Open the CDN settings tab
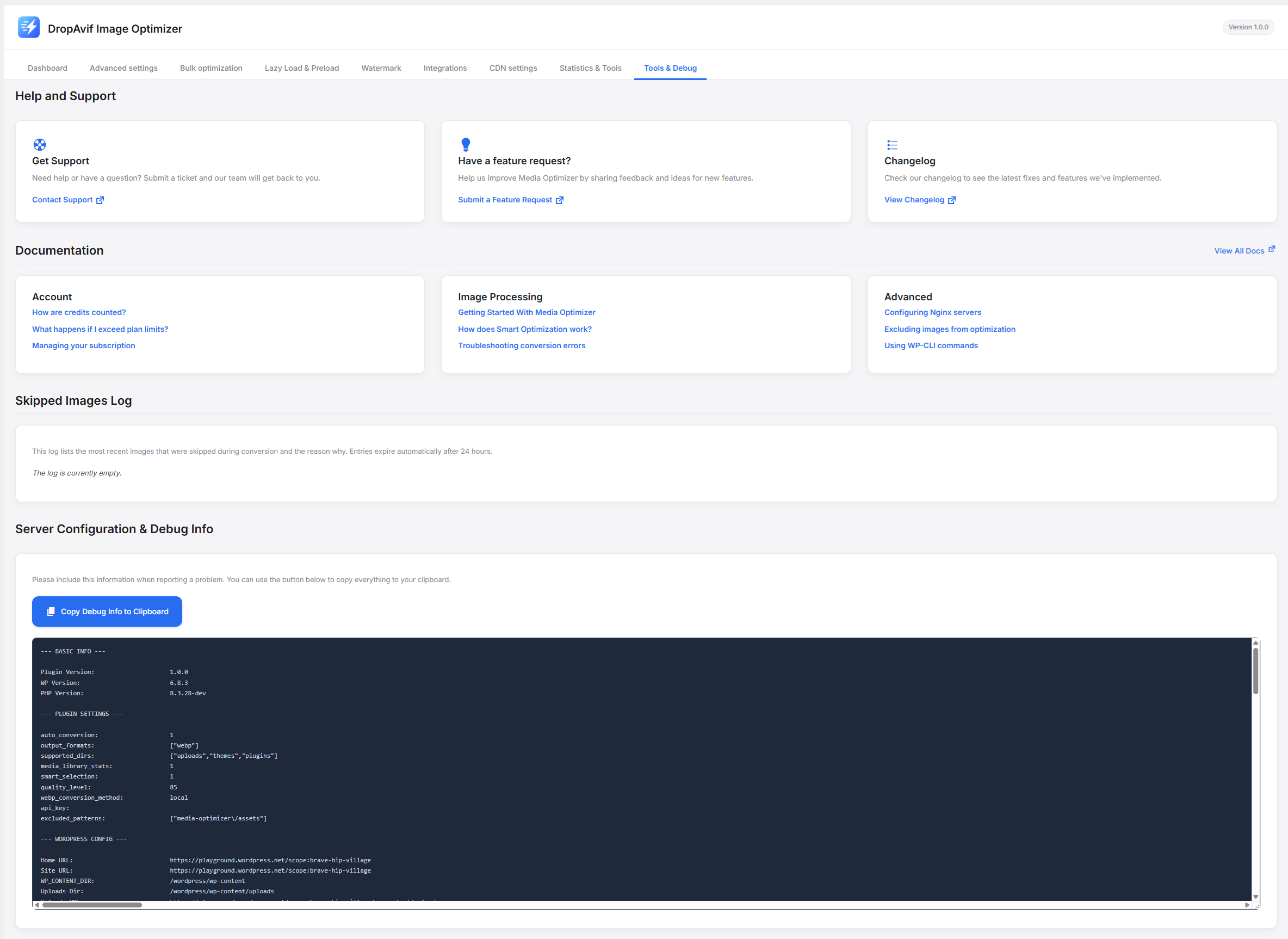 click(512, 68)
